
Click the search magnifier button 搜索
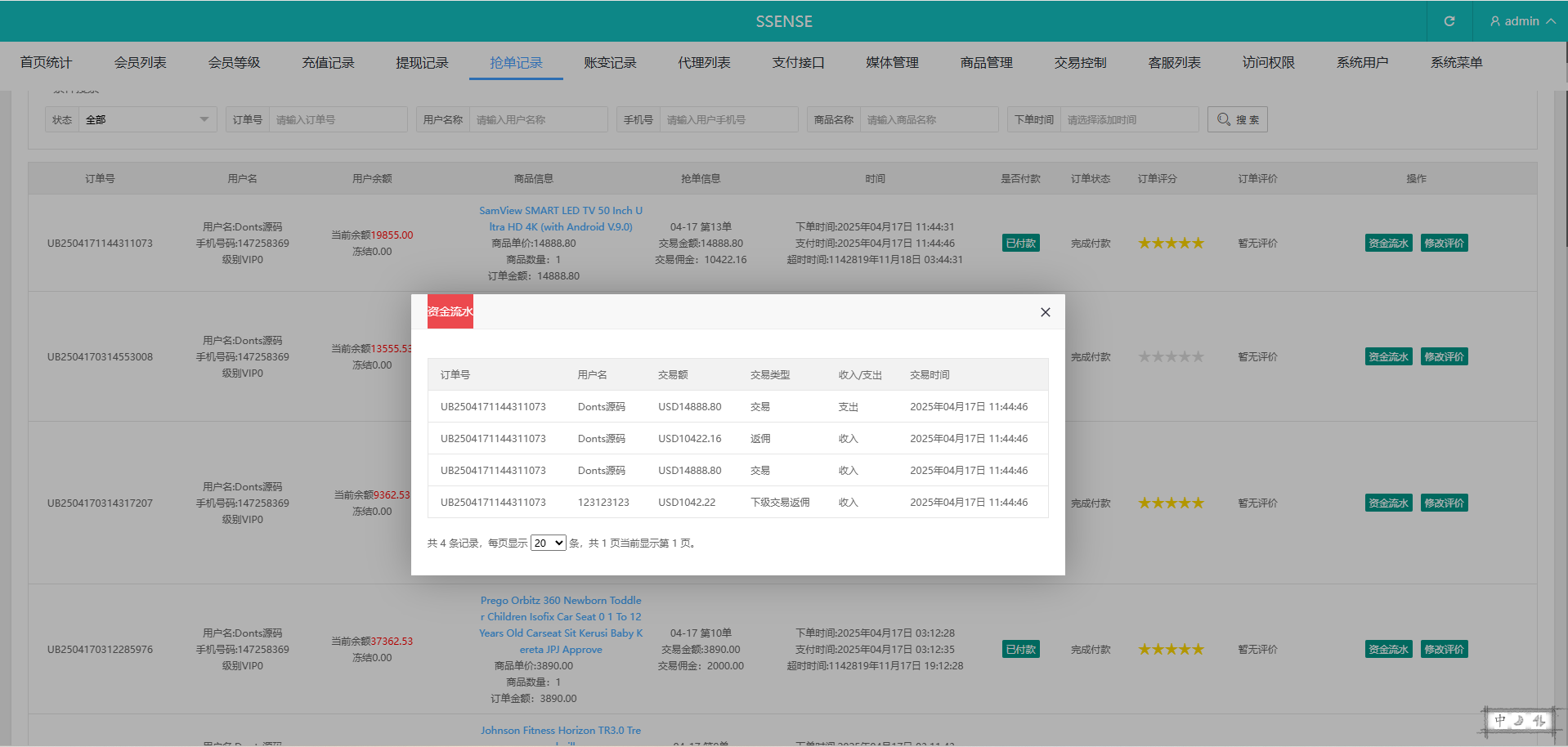pos(1237,119)
